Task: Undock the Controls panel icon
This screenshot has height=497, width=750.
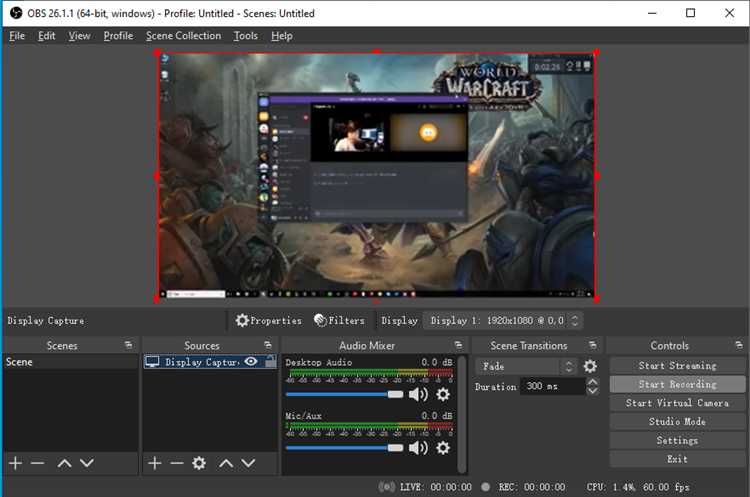Action: (x=739, y=345)
